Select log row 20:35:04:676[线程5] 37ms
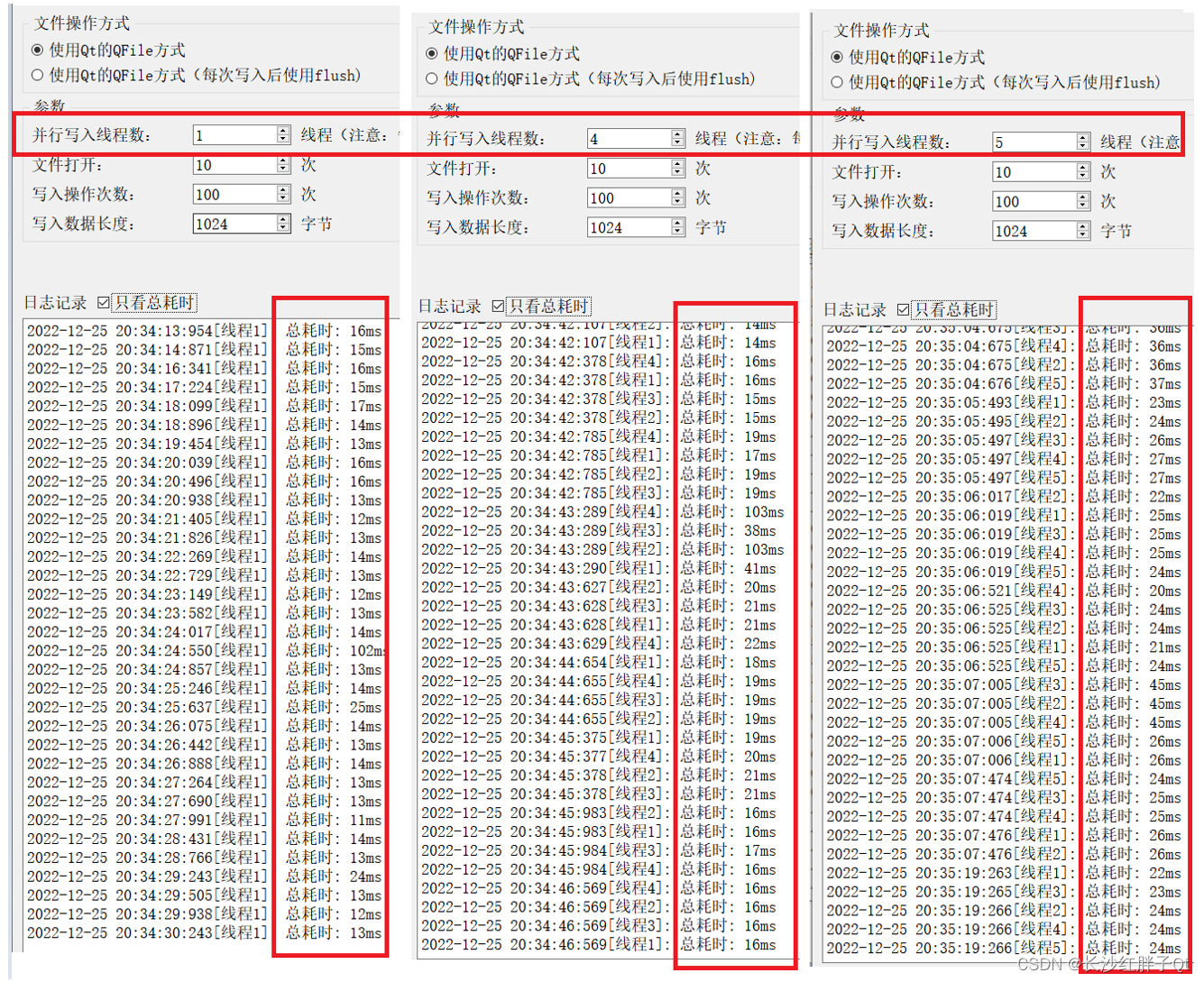 1004,384
